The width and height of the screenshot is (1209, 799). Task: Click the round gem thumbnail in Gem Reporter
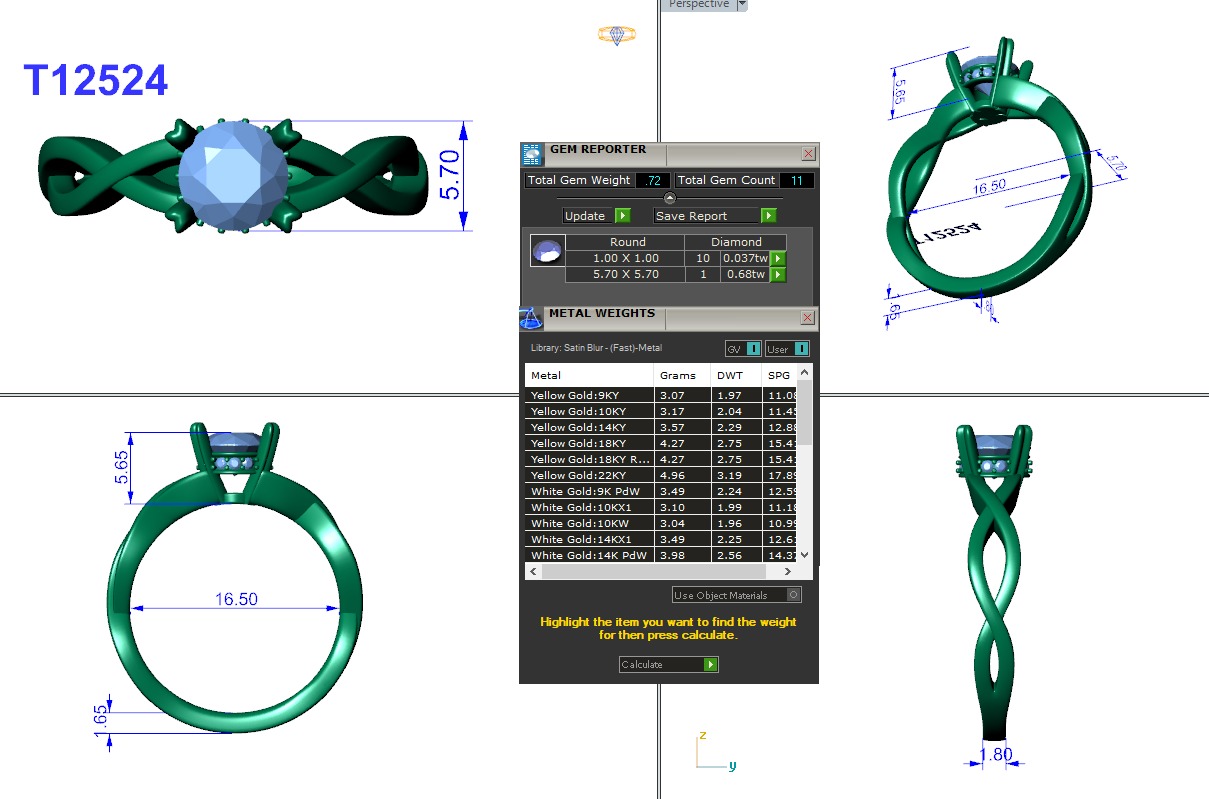pyautogui.click(x=547, y=251)
